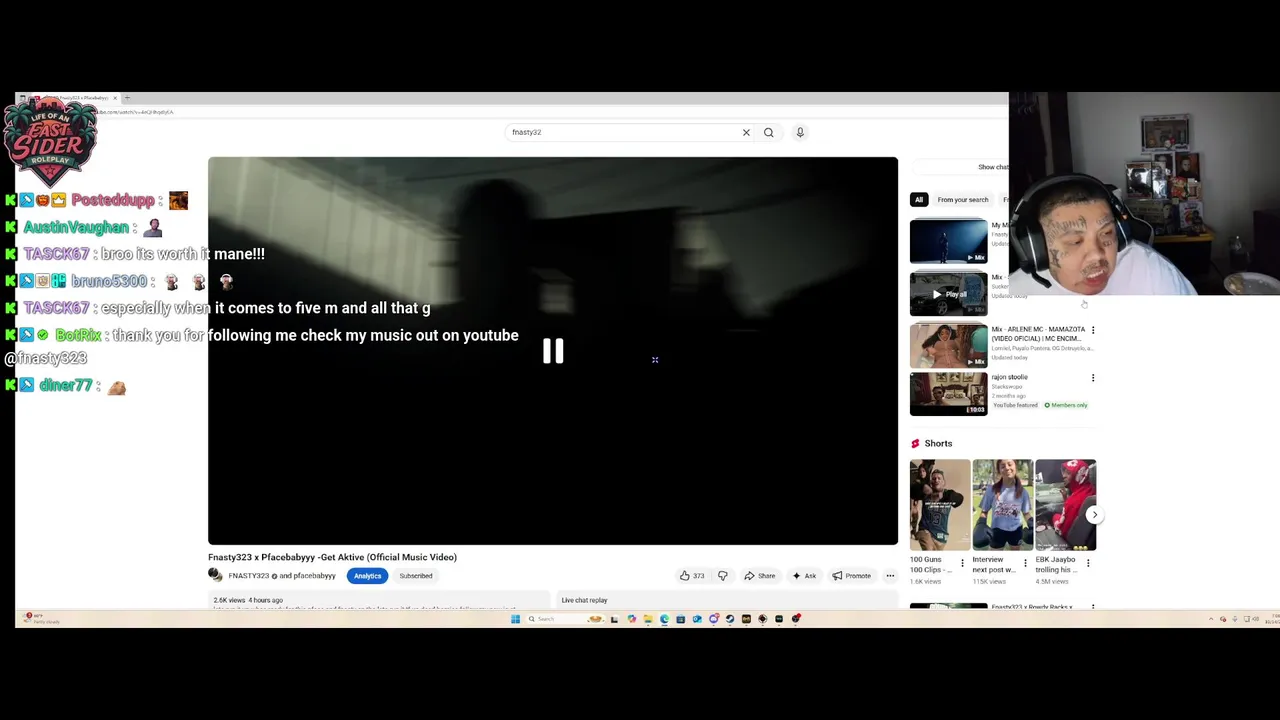Viewport: 1280px width, 720px height.
Task: Expand the 2.6K views description box
Action: [378, 600]
